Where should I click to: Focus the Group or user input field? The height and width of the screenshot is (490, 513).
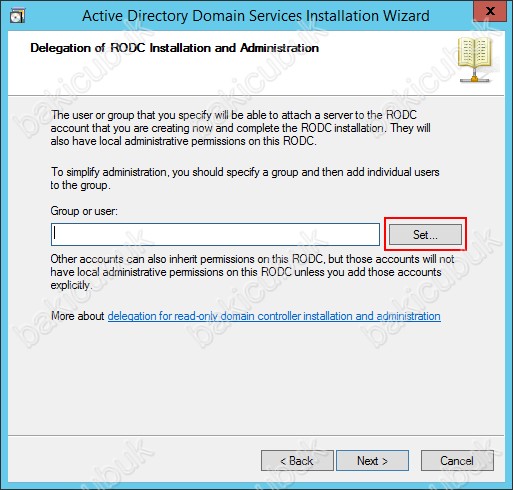(215, 234)
